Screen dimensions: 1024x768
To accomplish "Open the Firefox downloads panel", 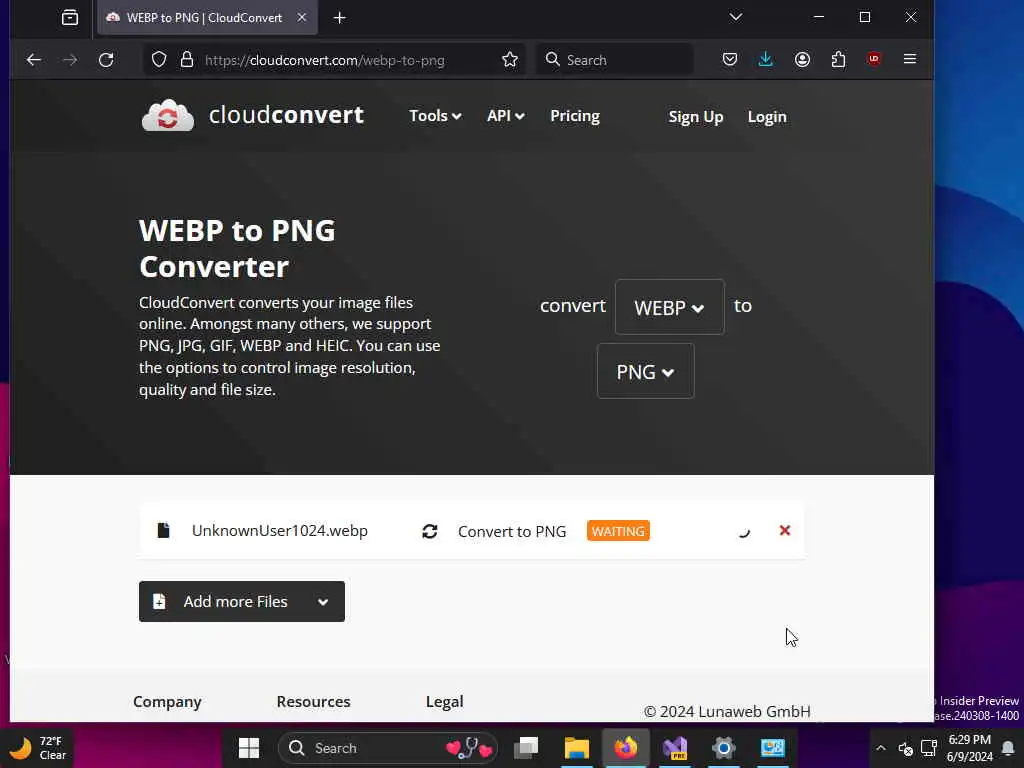I will 766,59.
